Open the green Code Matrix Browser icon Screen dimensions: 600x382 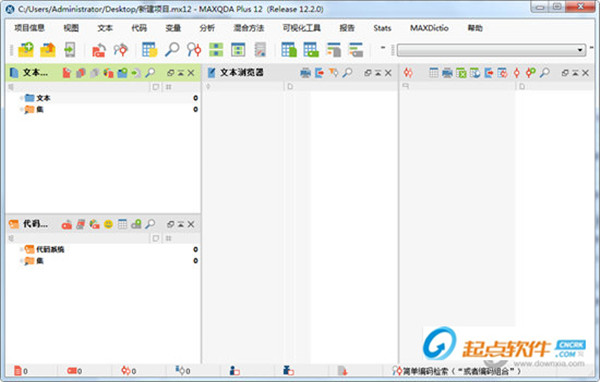coord(216,50)
